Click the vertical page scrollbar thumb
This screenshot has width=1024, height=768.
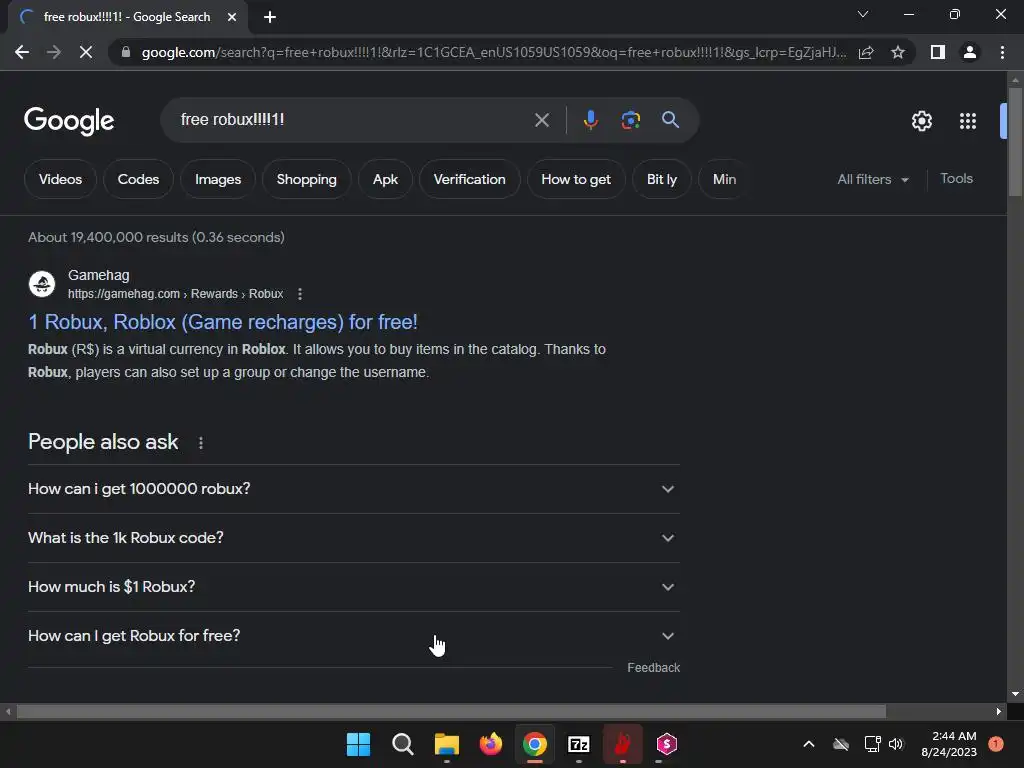pos(1014,141)
